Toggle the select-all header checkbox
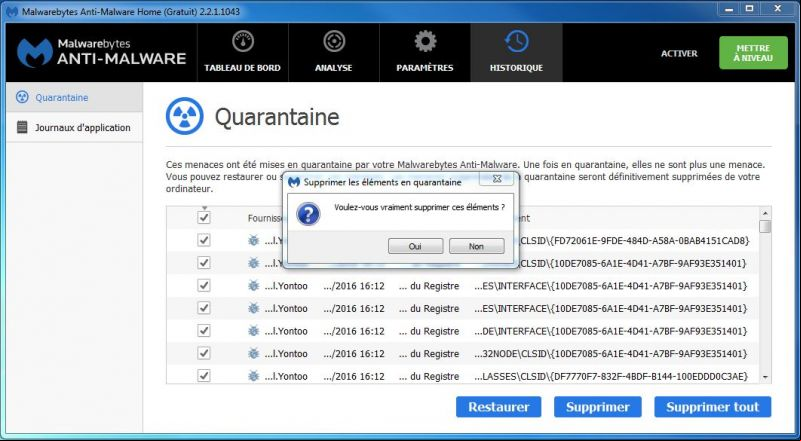Viewport: 801px width, 441px height. click(204, 218)
